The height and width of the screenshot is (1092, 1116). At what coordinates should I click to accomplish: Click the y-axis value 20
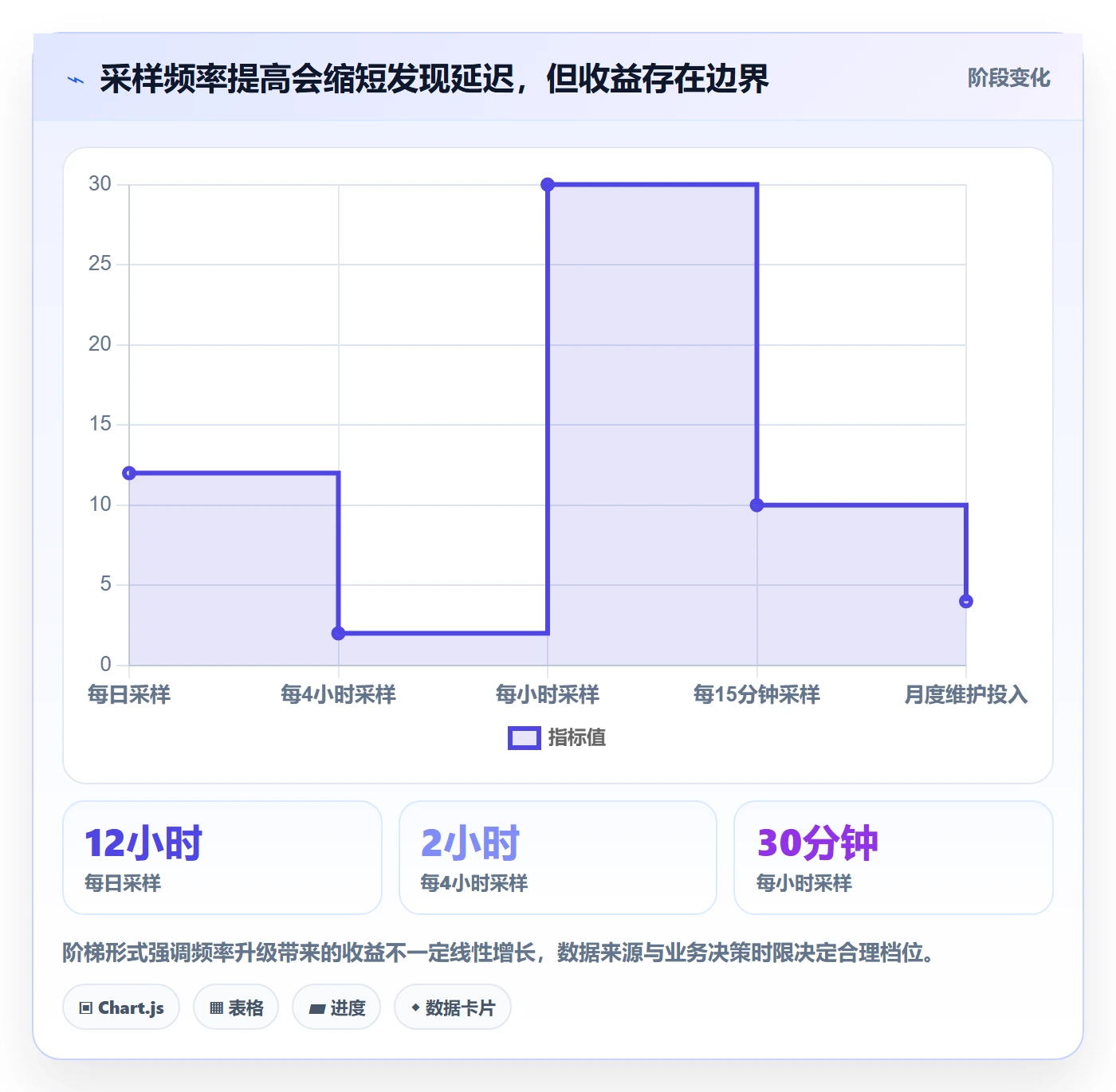[x=100, y=344]
